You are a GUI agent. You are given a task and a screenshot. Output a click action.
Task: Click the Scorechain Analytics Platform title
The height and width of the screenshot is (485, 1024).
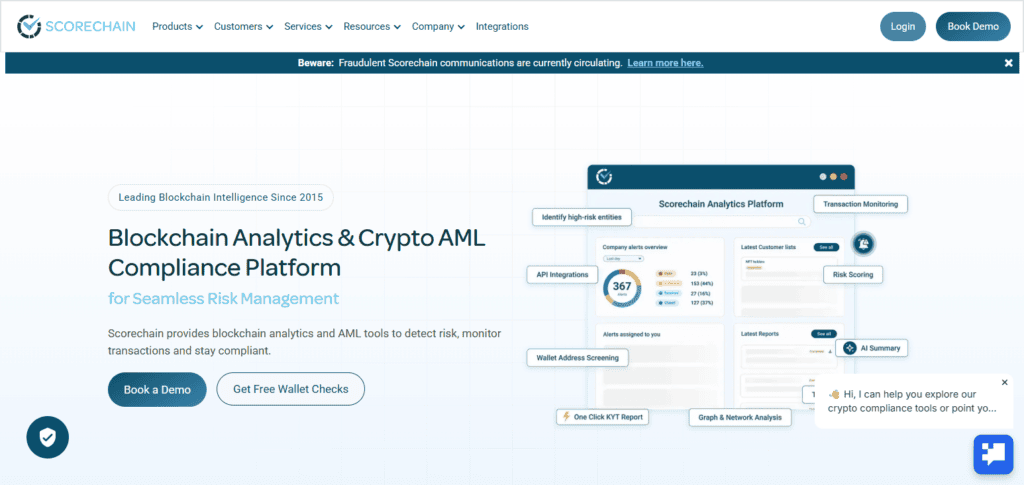pos(720,204)
